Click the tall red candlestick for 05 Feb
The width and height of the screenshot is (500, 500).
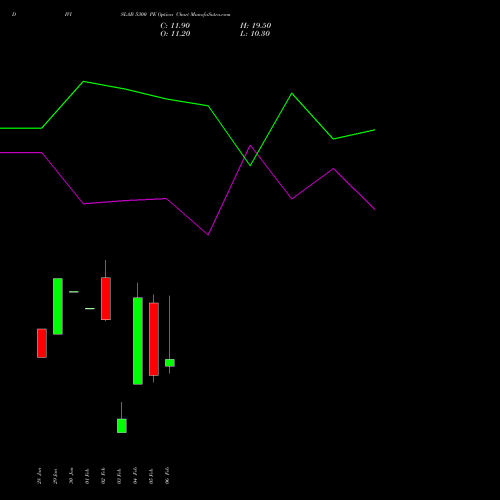click(154, 339)
